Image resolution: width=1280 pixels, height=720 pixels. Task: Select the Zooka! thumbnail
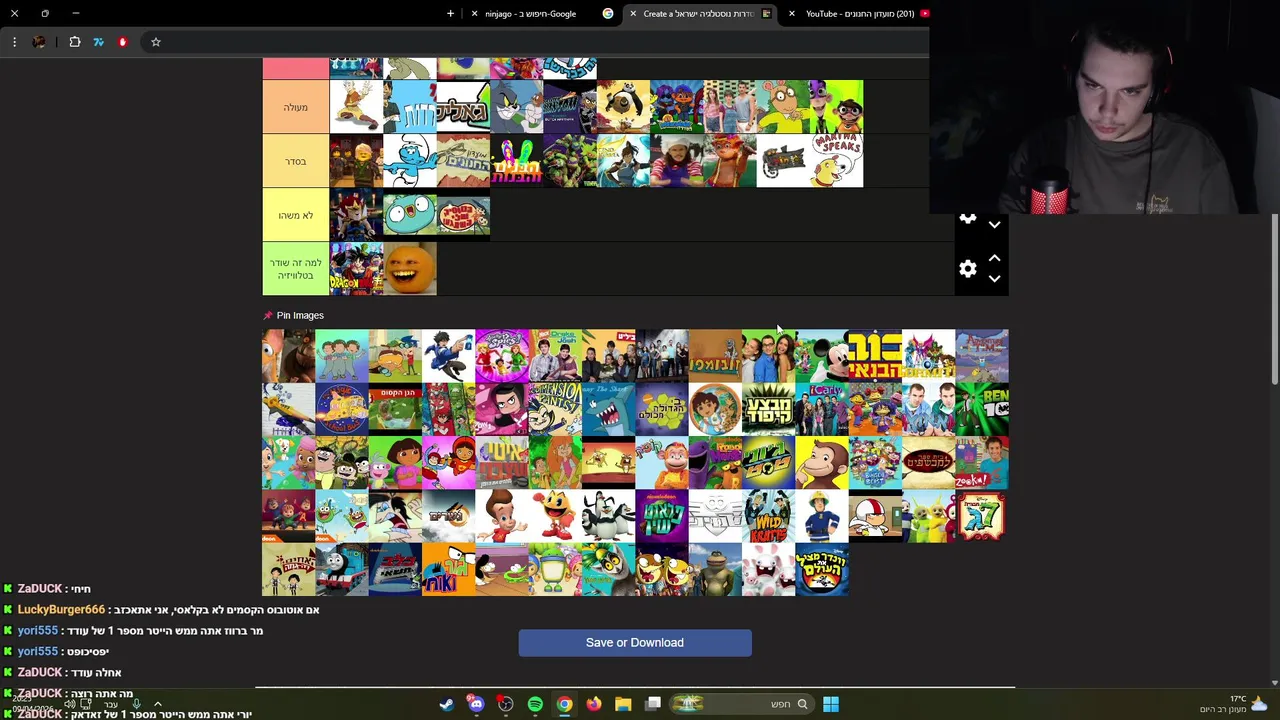982,463
